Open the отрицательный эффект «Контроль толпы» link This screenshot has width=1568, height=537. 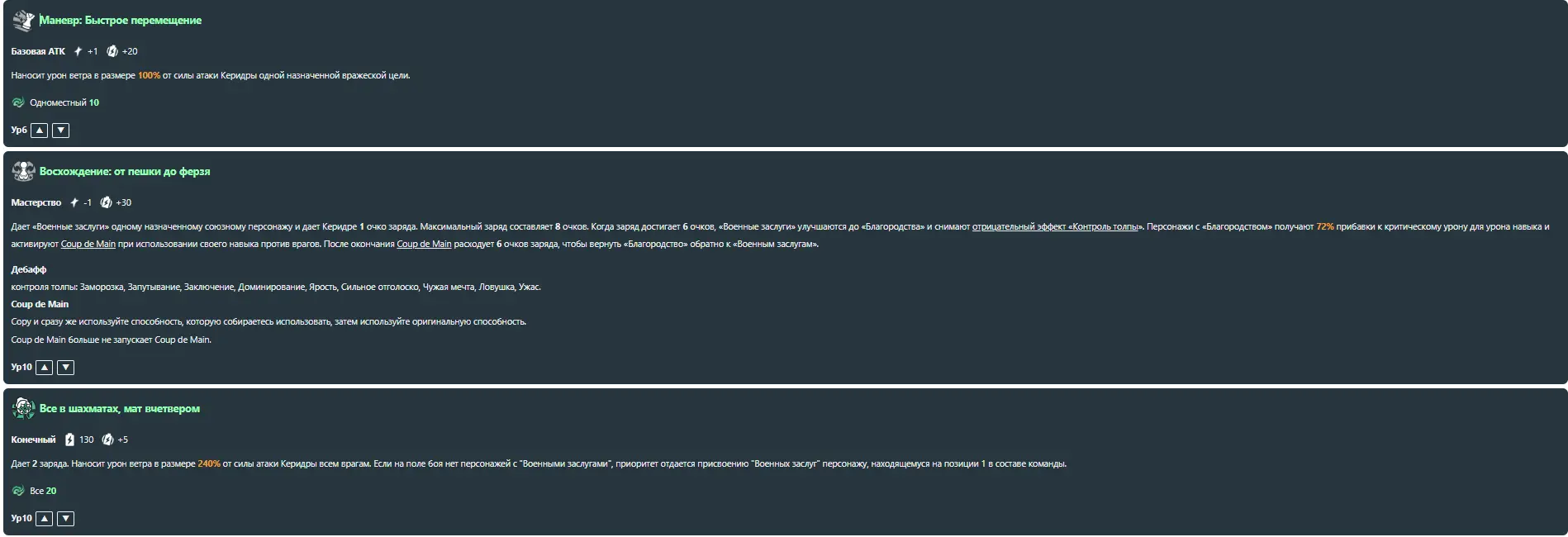point(1055,226)
